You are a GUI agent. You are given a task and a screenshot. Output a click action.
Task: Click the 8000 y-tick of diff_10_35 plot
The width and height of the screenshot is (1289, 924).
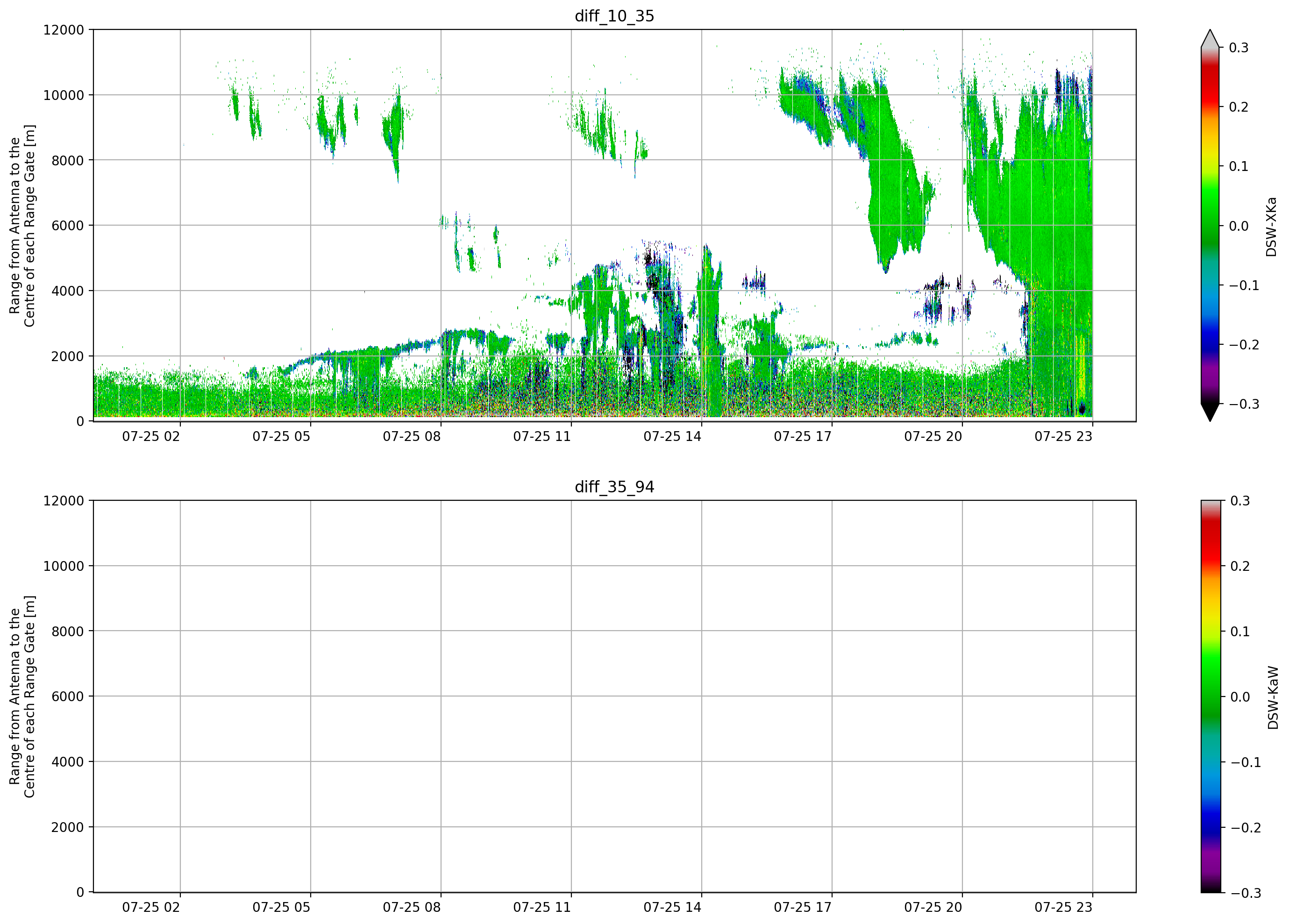point(68,161)
